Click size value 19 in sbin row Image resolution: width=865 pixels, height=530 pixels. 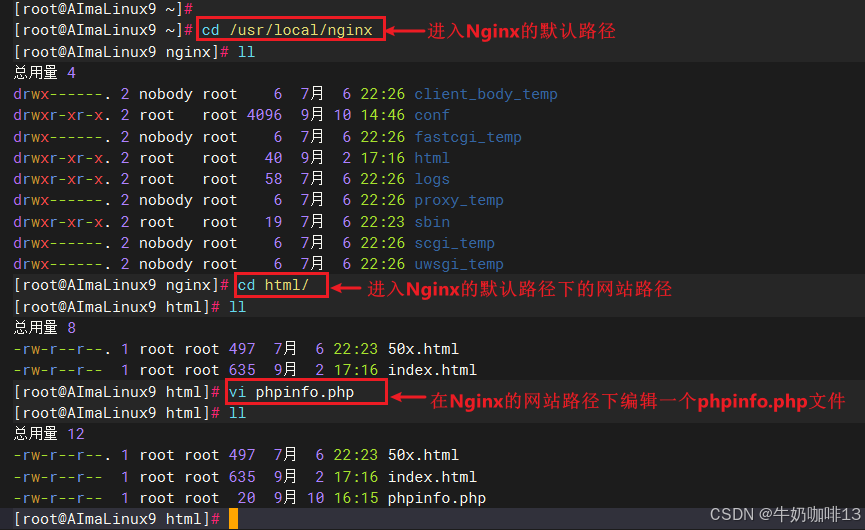click(273, 222)
